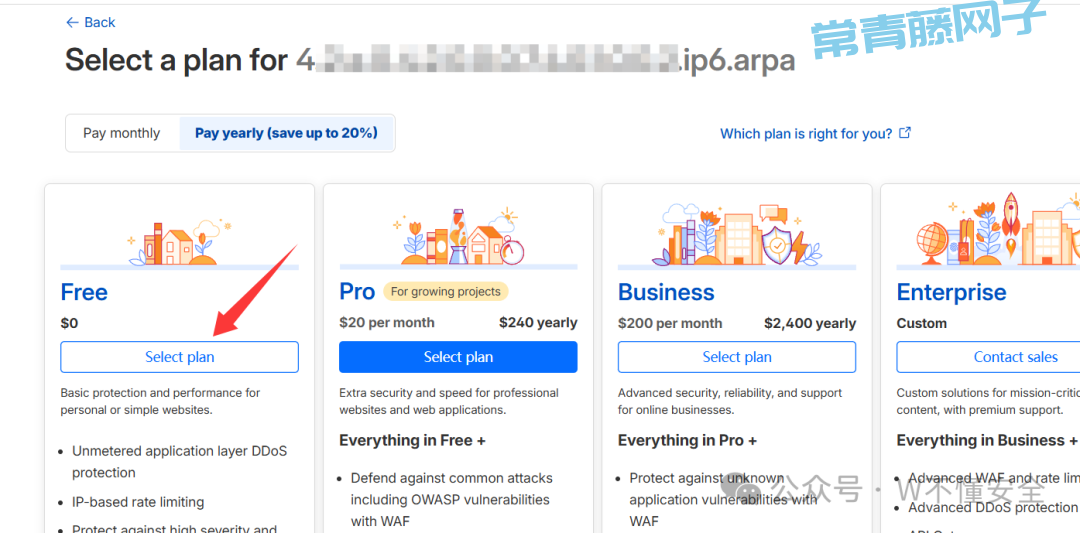Click the Back arrow link
Image resolution: width=1080 pixels, height=533 pixels.
(x=90, y=22)
